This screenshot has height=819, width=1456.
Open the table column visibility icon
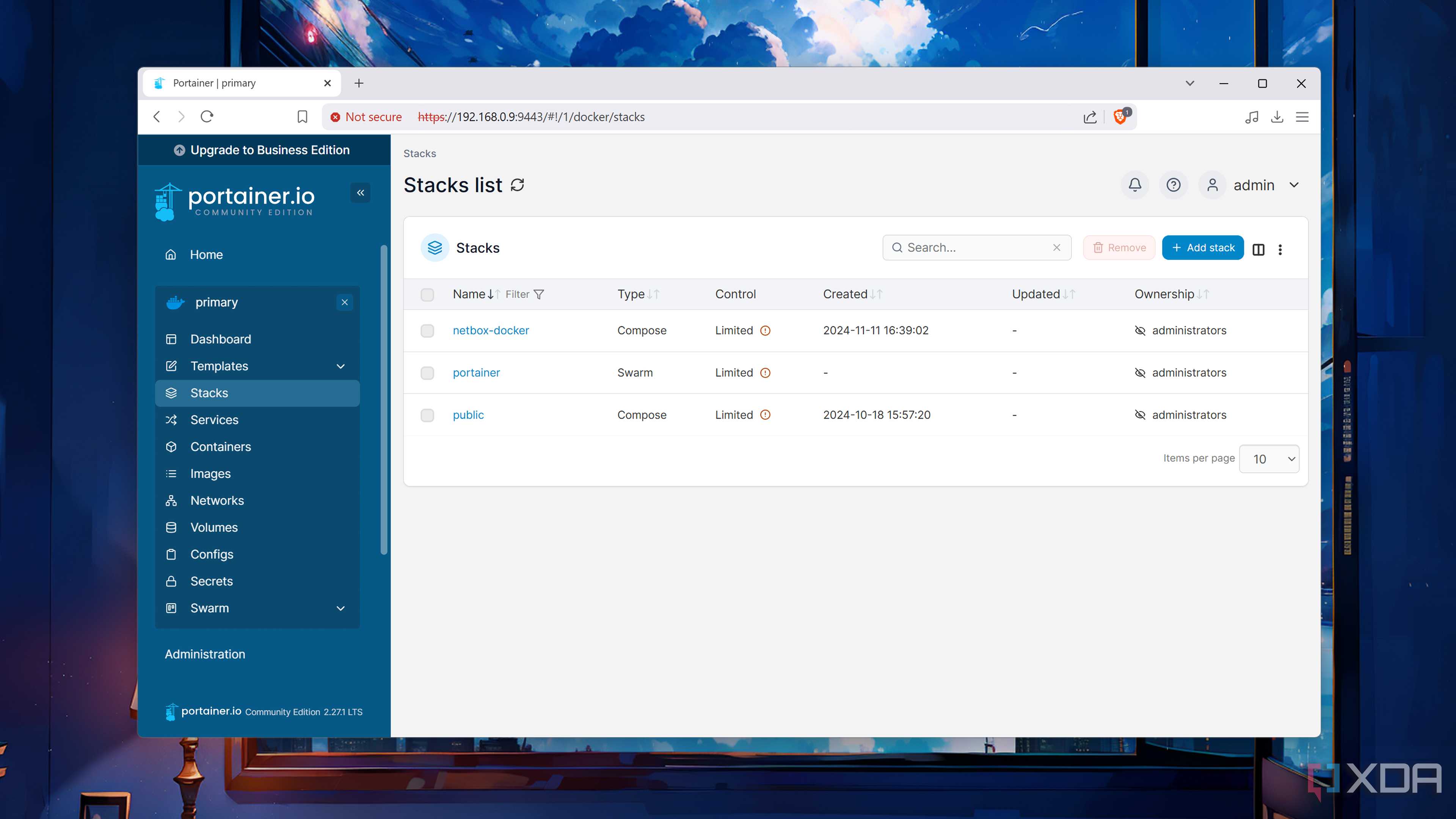1258,249
